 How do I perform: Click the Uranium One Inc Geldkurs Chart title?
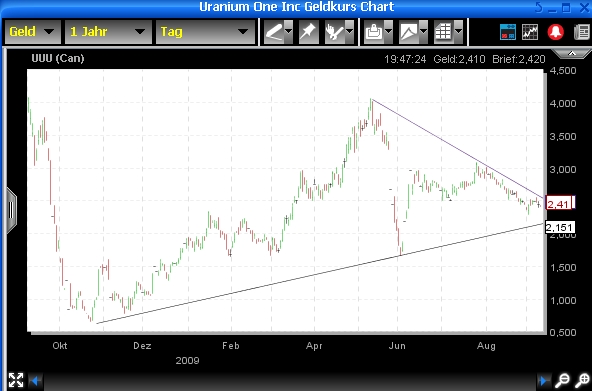(x=296, y=7)
